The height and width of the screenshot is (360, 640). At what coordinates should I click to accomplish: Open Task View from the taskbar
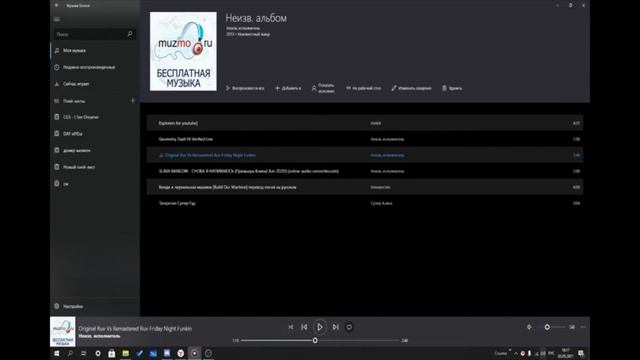84,353
